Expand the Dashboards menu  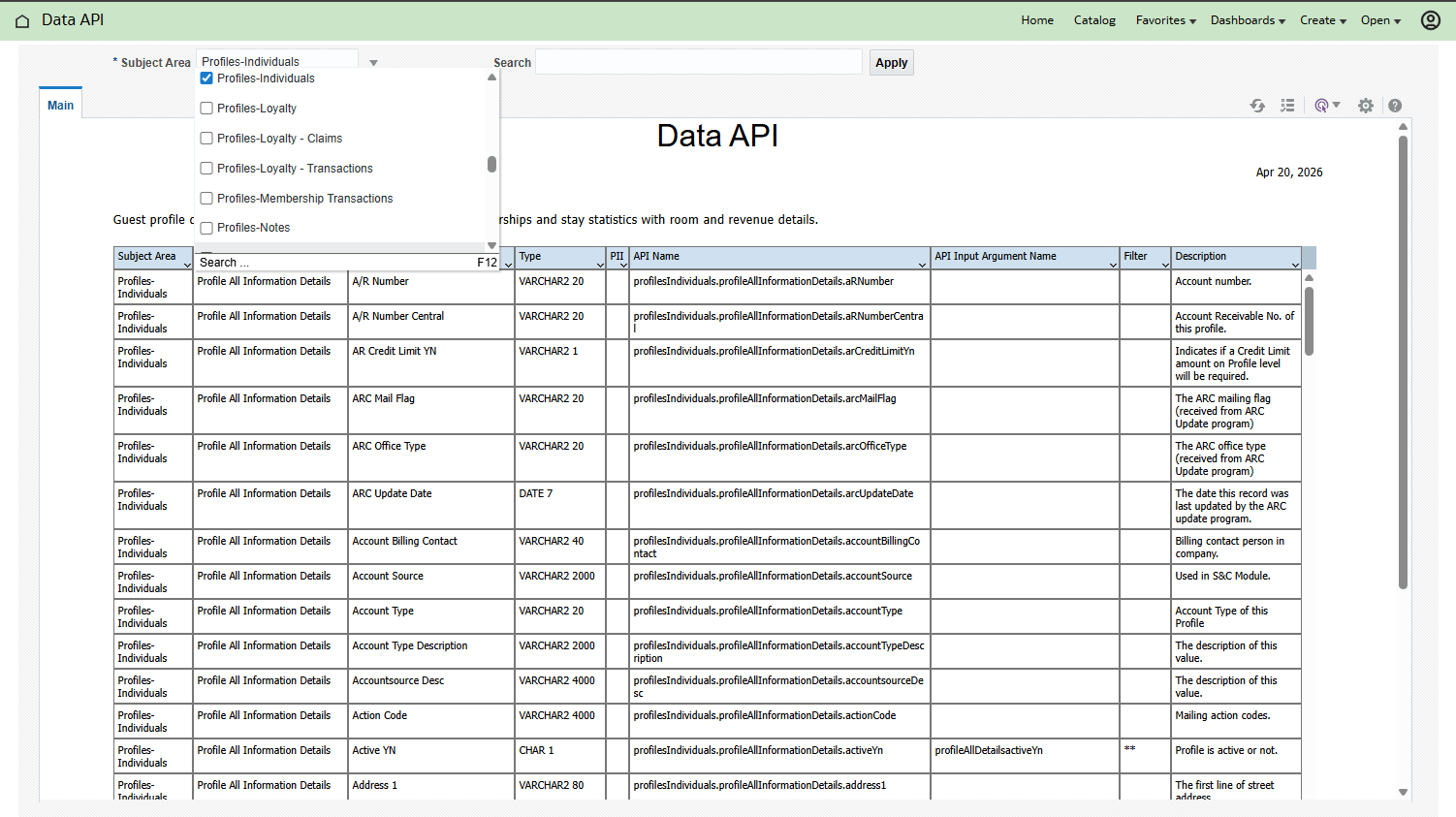(x=1248, y=20)
